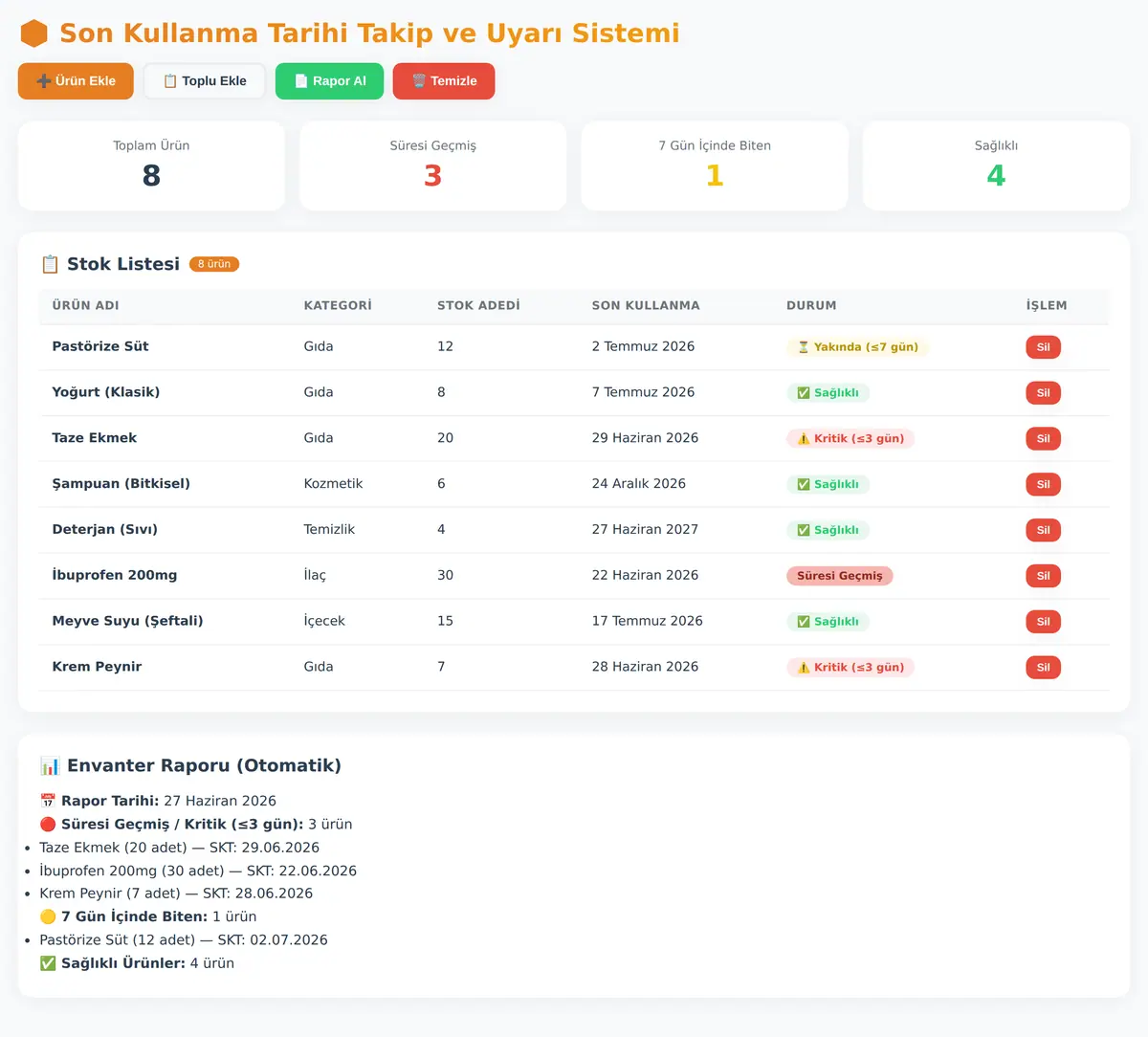Delete the Yoğurt (Klasik) row
The height and width of the screenshot is (1037, 1148).
(x=1043, y=393)
